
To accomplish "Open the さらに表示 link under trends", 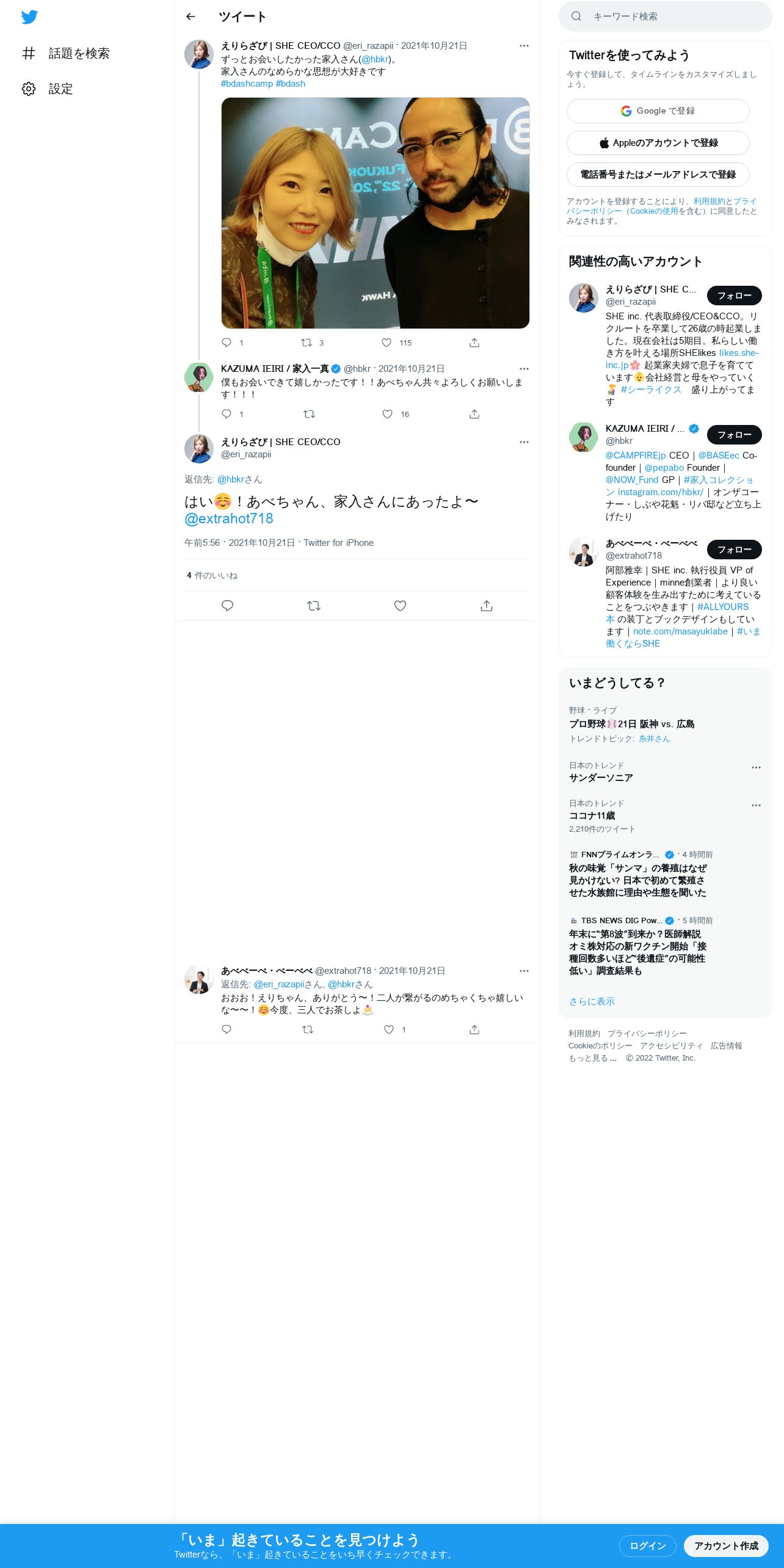I will point(592,1001).
